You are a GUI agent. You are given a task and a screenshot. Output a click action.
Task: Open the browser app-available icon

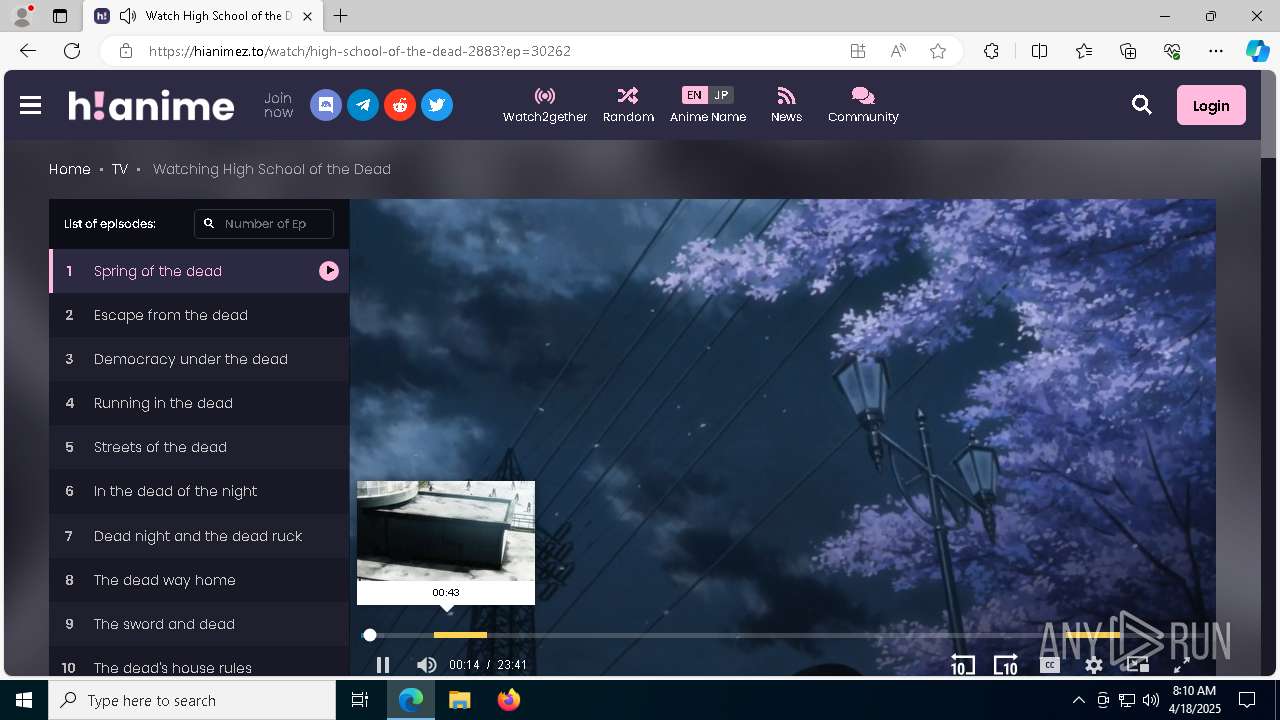click(x=858, y=51)
